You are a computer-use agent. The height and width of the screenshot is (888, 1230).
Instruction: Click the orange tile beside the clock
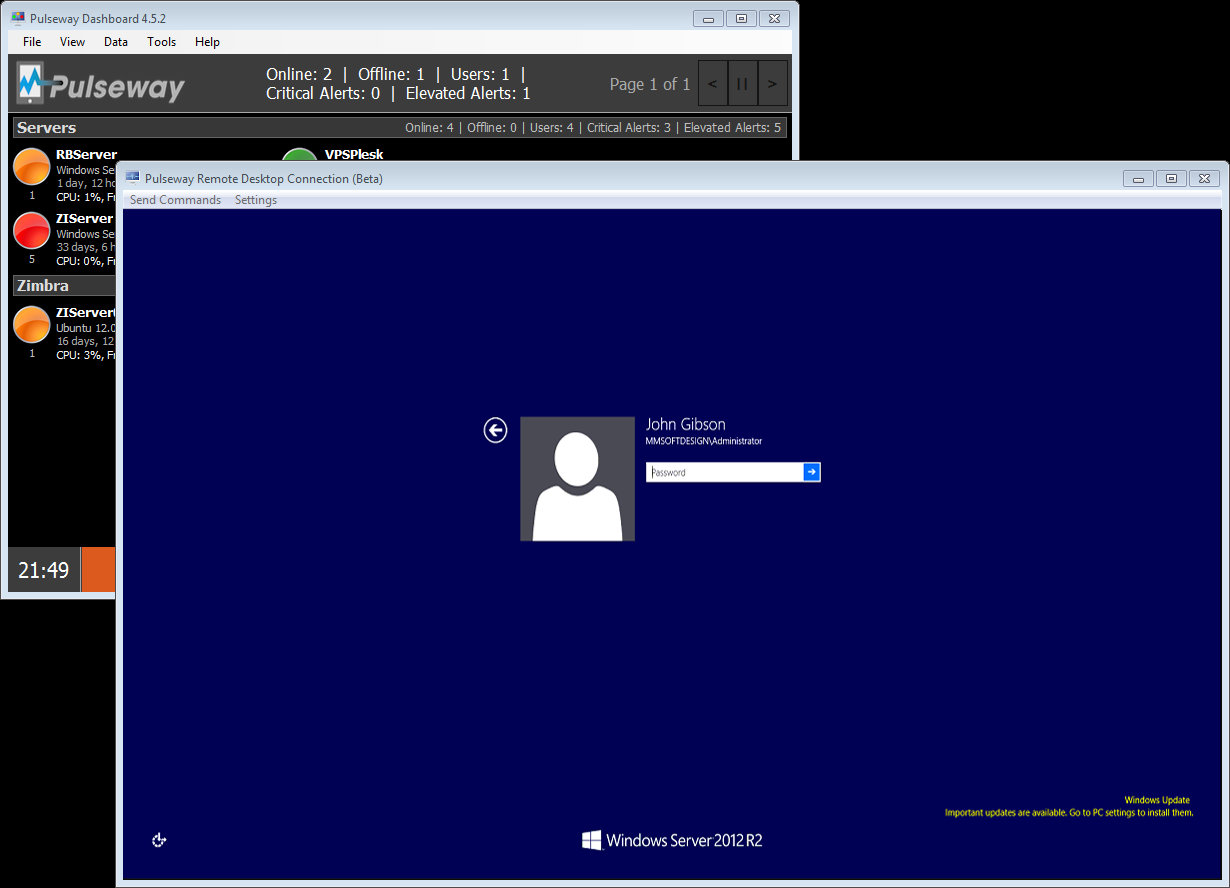pyautogui.click(x=98, y=570)
